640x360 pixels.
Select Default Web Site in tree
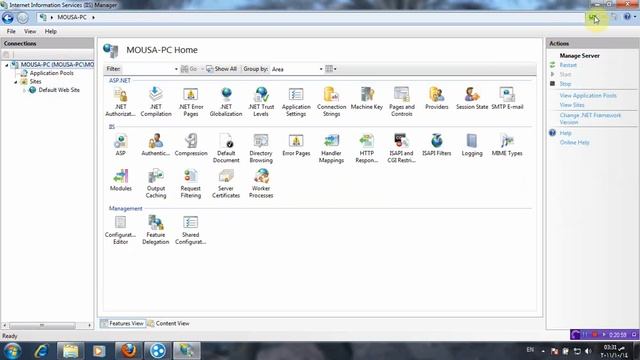tap(59, 90)
